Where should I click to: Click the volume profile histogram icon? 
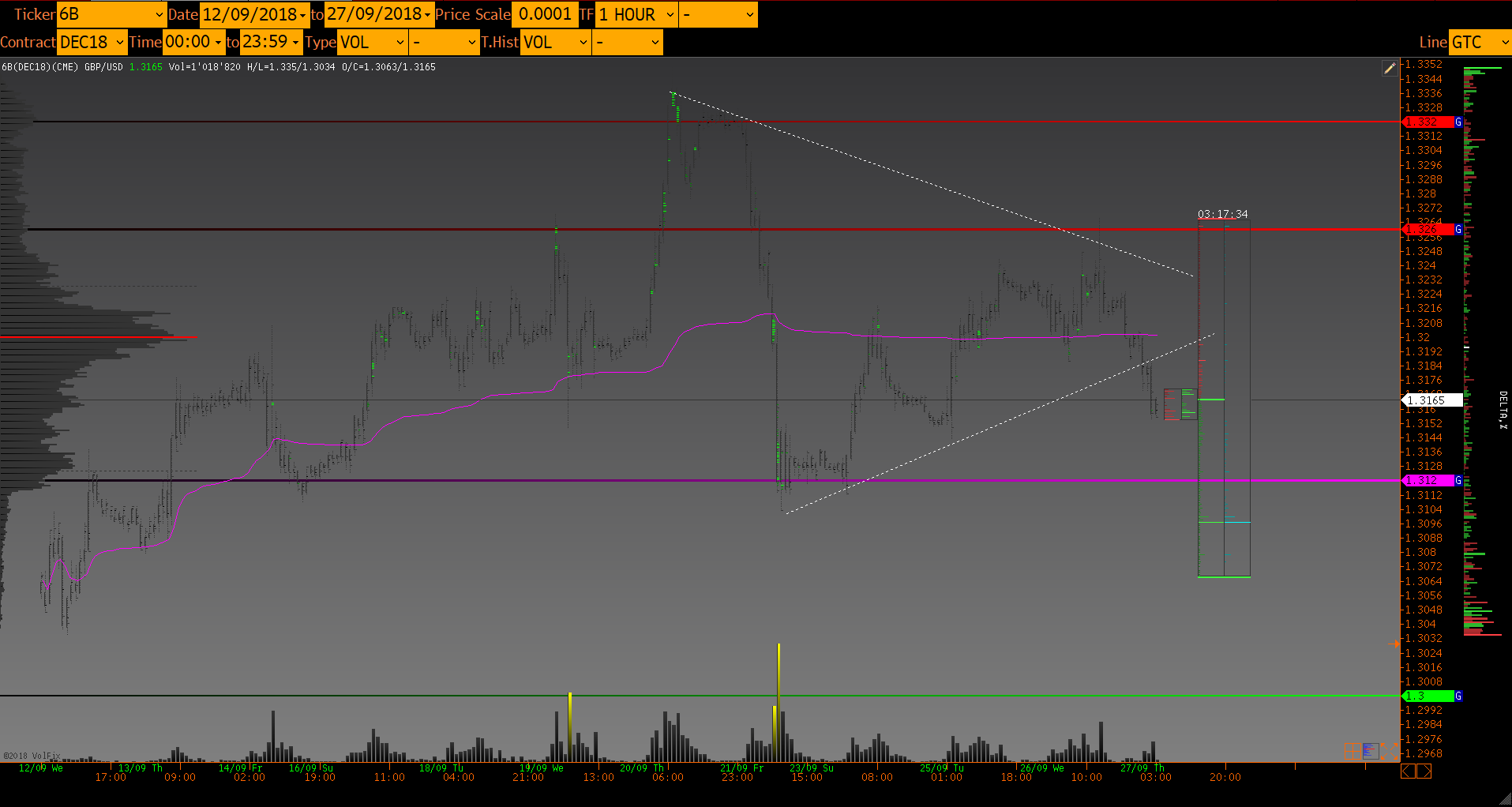pos(1370,751)
